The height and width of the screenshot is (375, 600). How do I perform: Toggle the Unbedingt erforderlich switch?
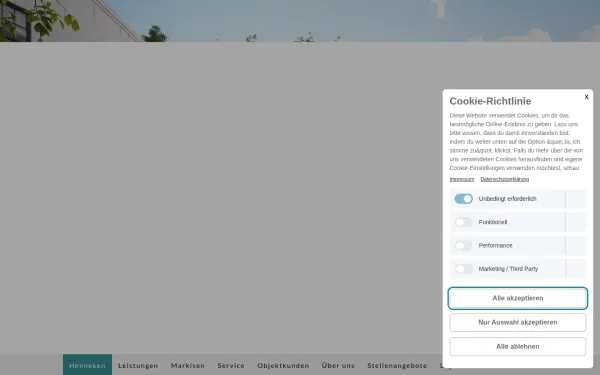[x=463, y=199]
